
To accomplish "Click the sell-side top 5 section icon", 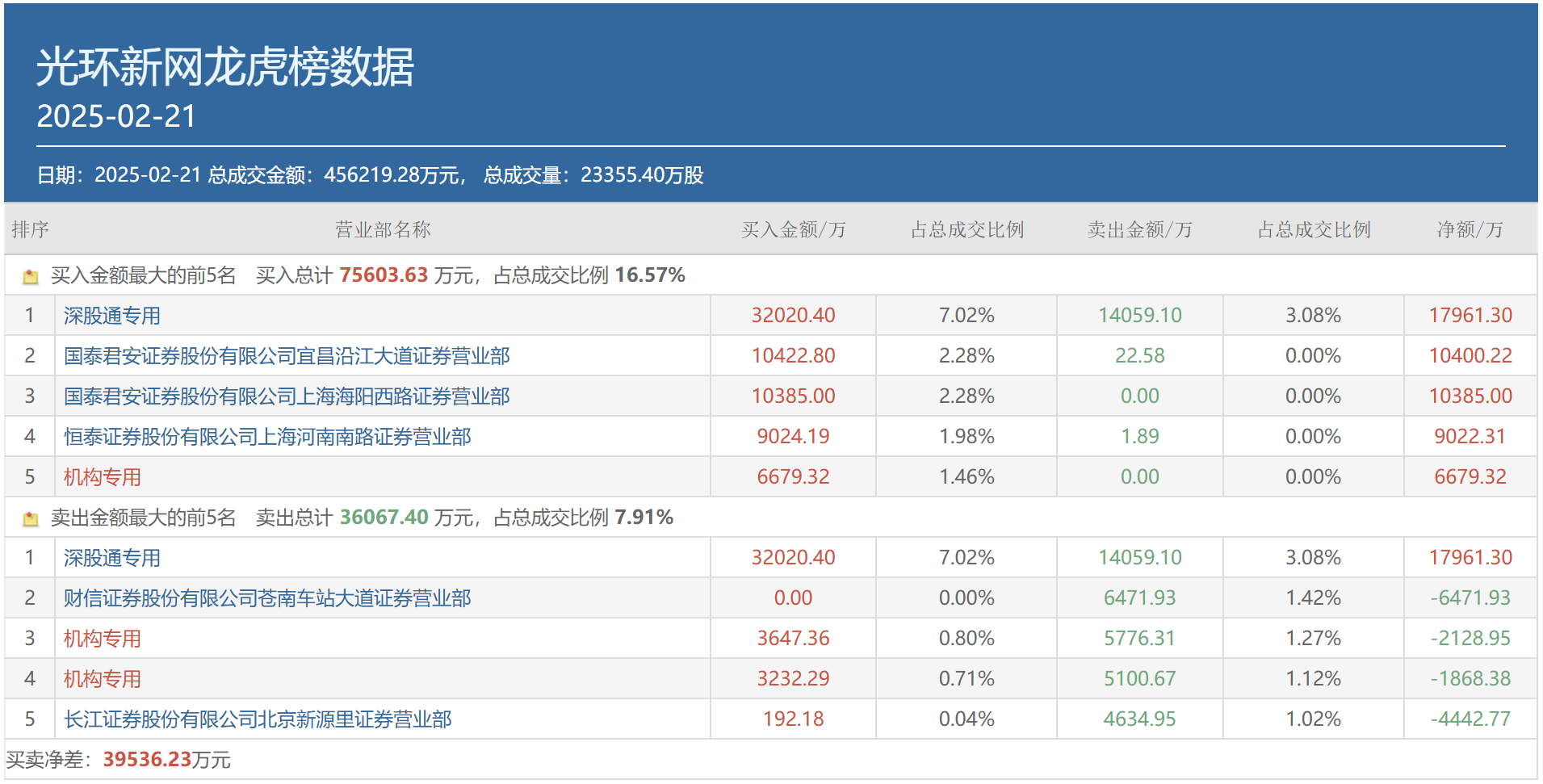I will coord(31,519).
